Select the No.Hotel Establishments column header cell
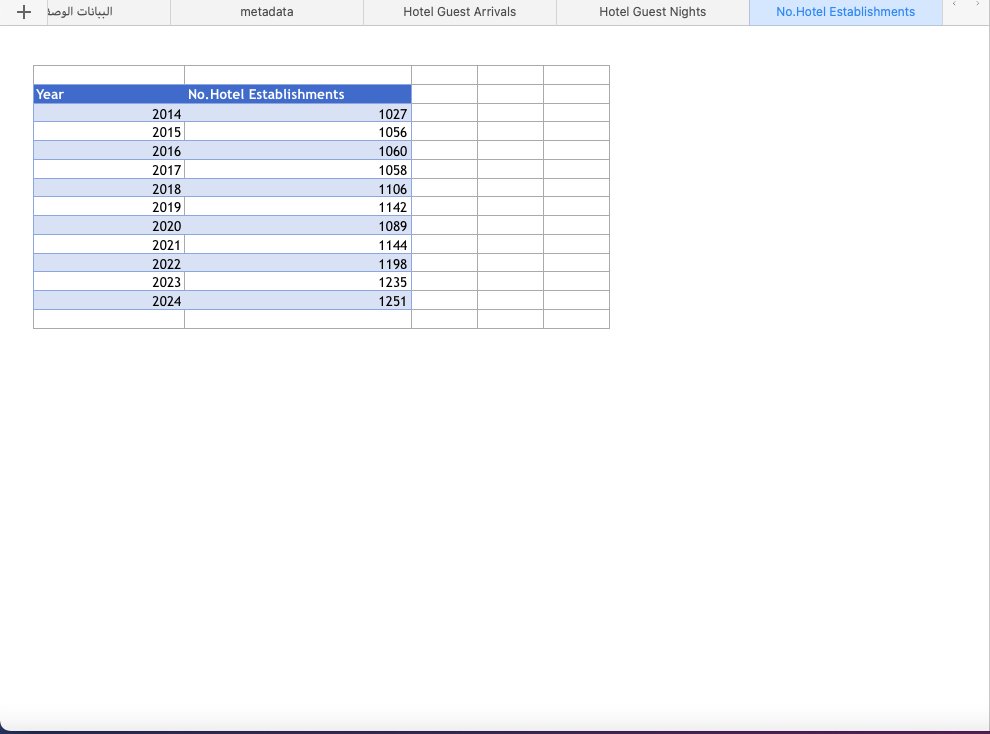The height and width of the screenshot is (734, 990). coord(297,94)
